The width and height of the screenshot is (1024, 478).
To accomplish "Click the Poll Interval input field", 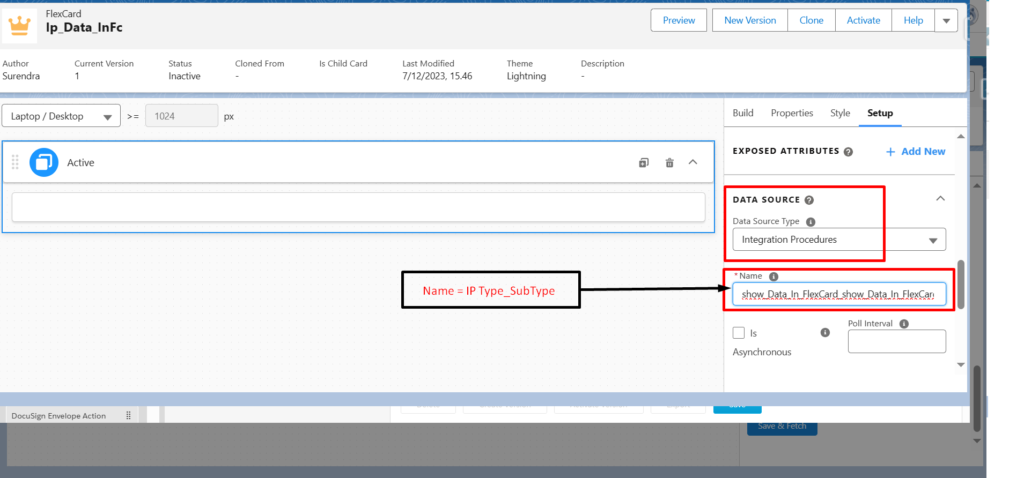I will click(x=897, y=342).
